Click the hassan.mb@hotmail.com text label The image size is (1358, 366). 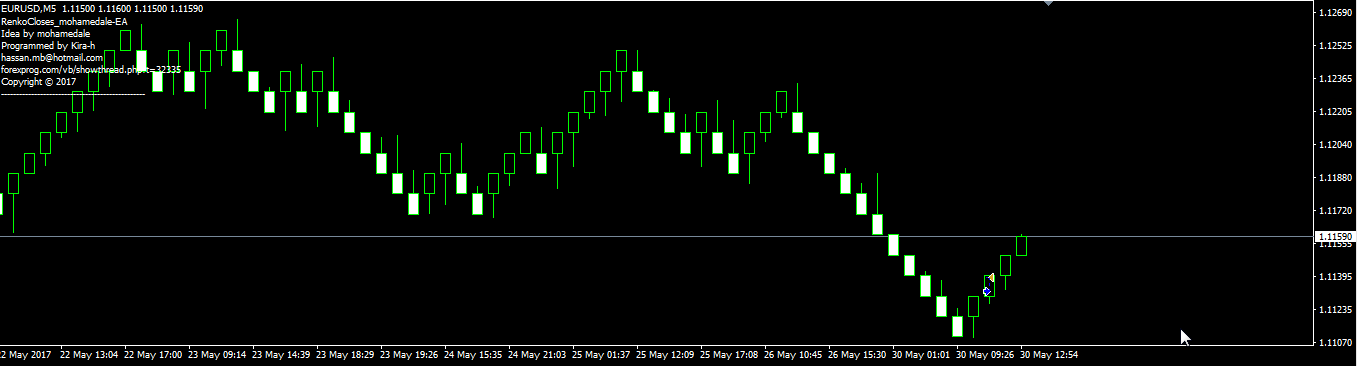(52, 58)
